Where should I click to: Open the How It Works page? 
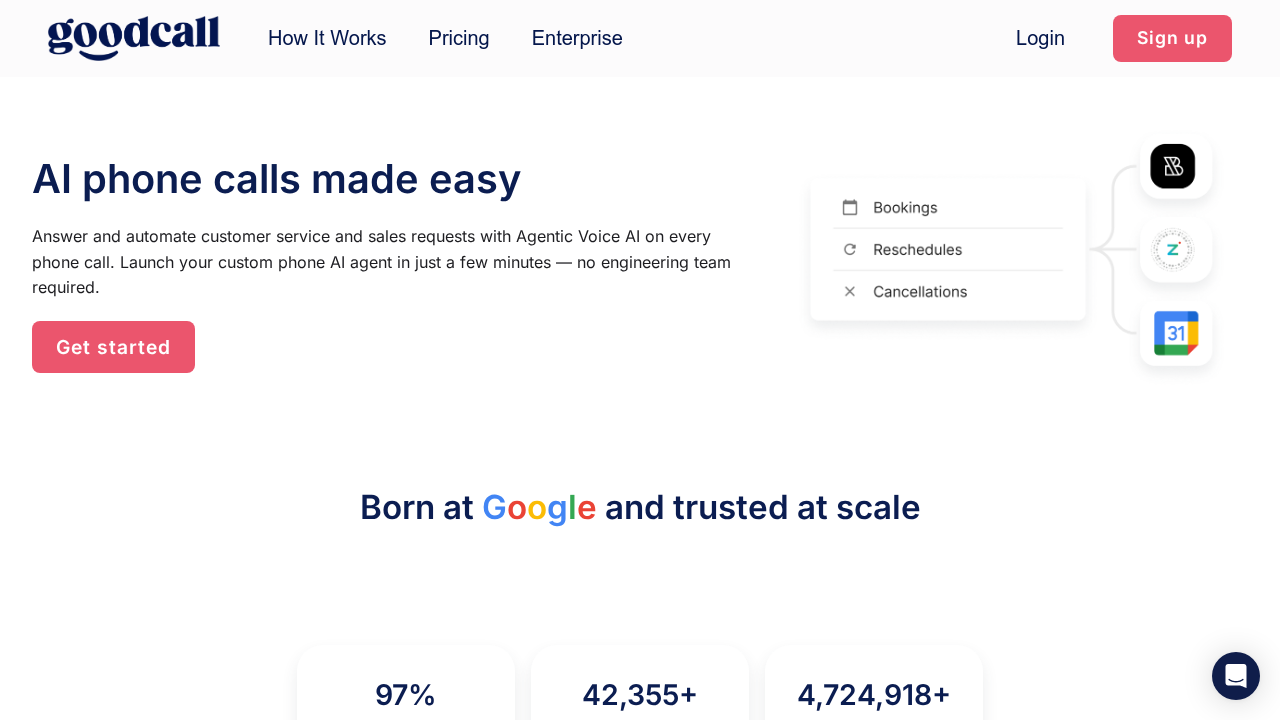coord(327,38)
